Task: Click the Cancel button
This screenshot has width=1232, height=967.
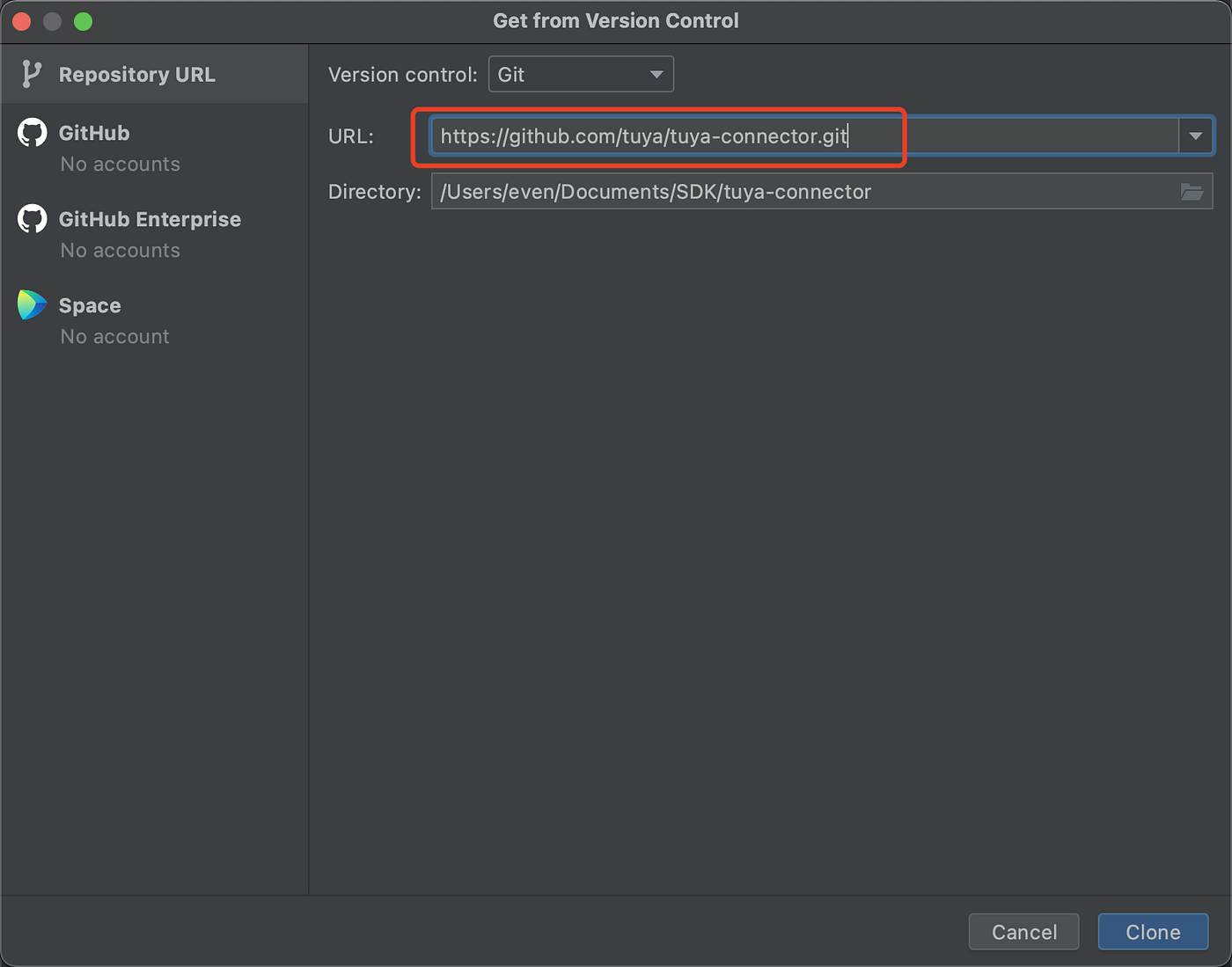Action: [x=1023, y=932]
